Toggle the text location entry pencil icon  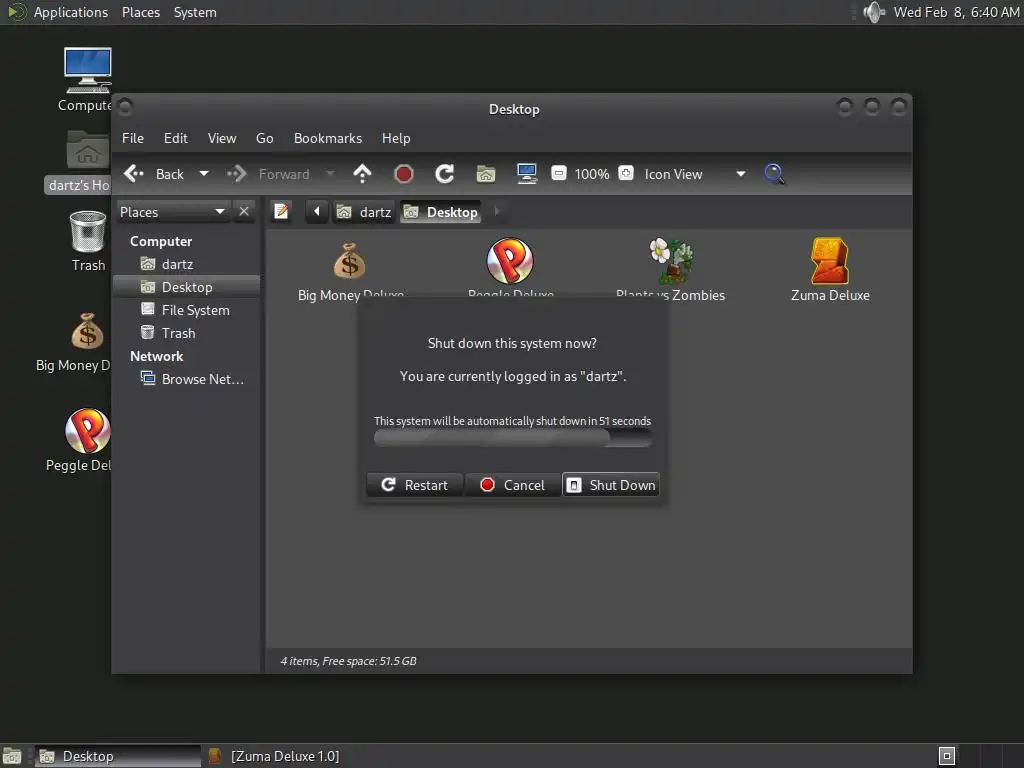click(281, 212)
